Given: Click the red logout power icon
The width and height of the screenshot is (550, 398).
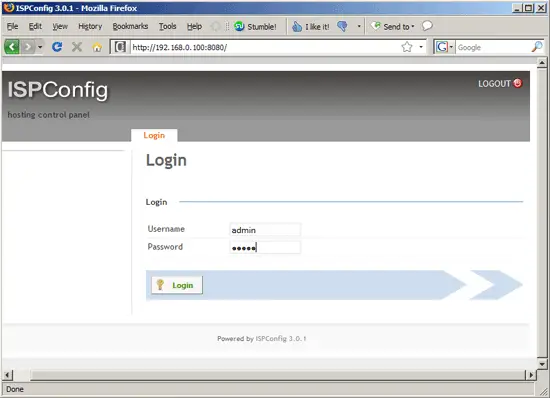Looking at the screenshot, I should click(x=518, y=83).
